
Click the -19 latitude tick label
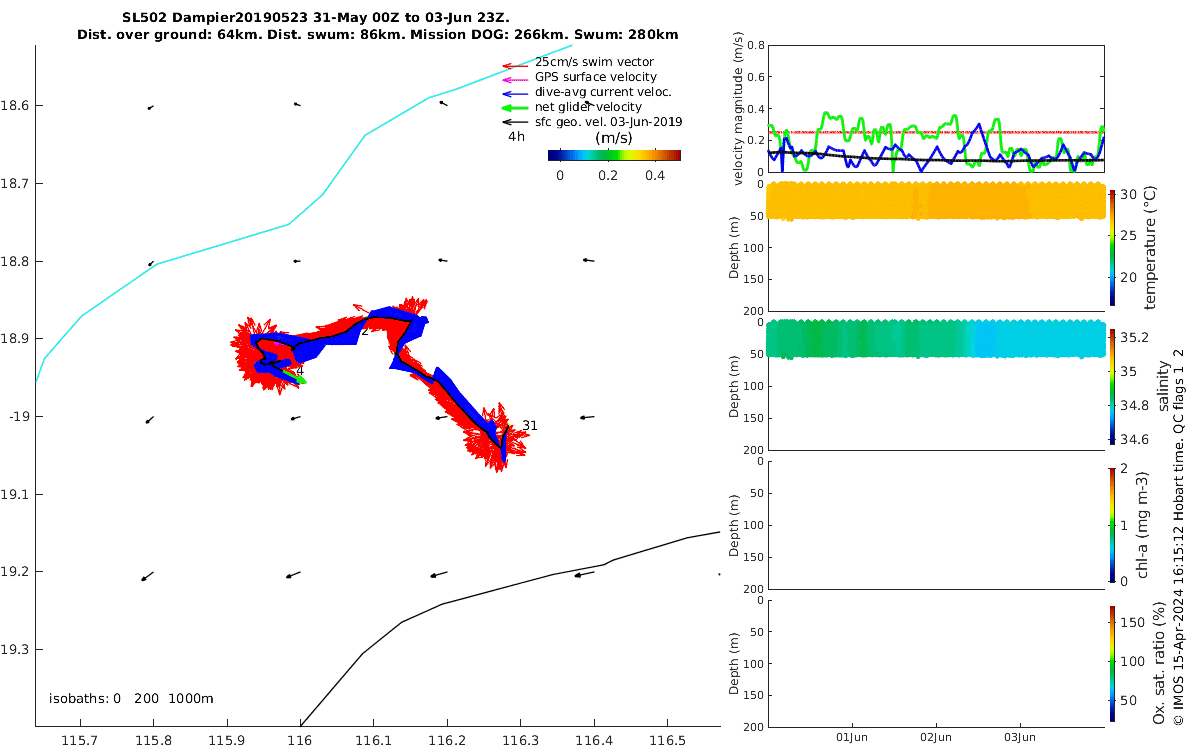17,416
